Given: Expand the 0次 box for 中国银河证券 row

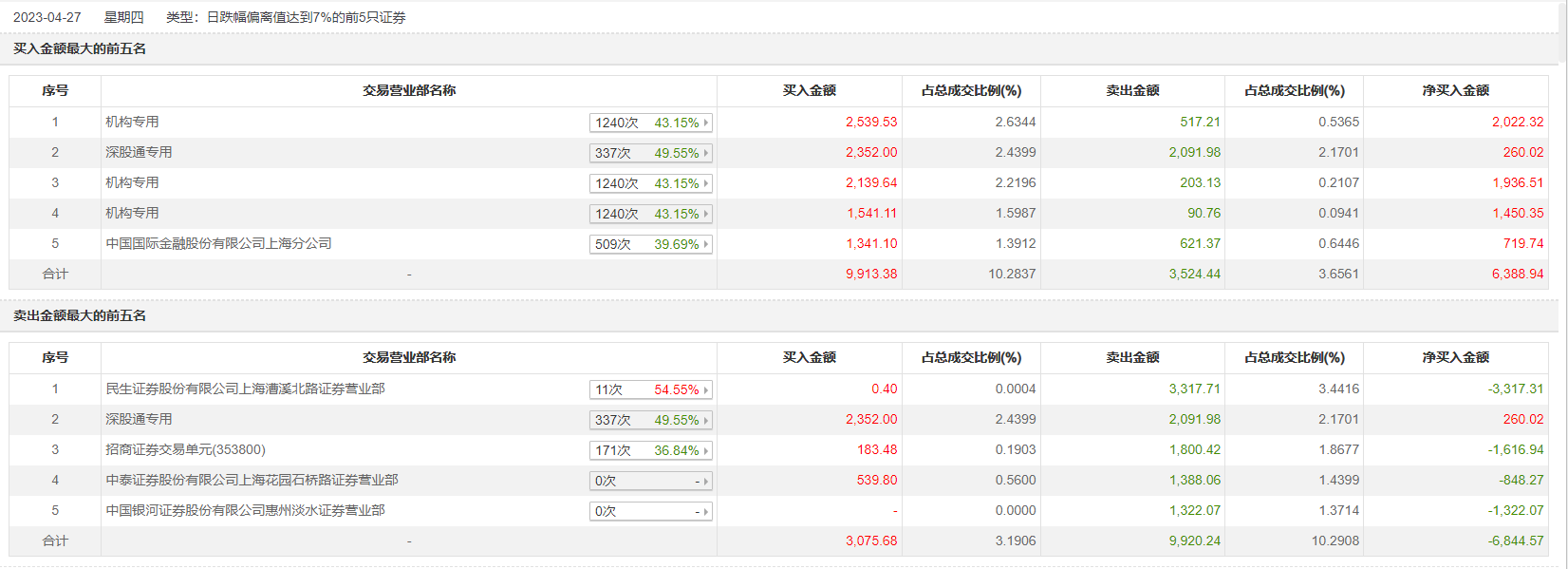Looking at the screenshot, I should click(650, 511).
